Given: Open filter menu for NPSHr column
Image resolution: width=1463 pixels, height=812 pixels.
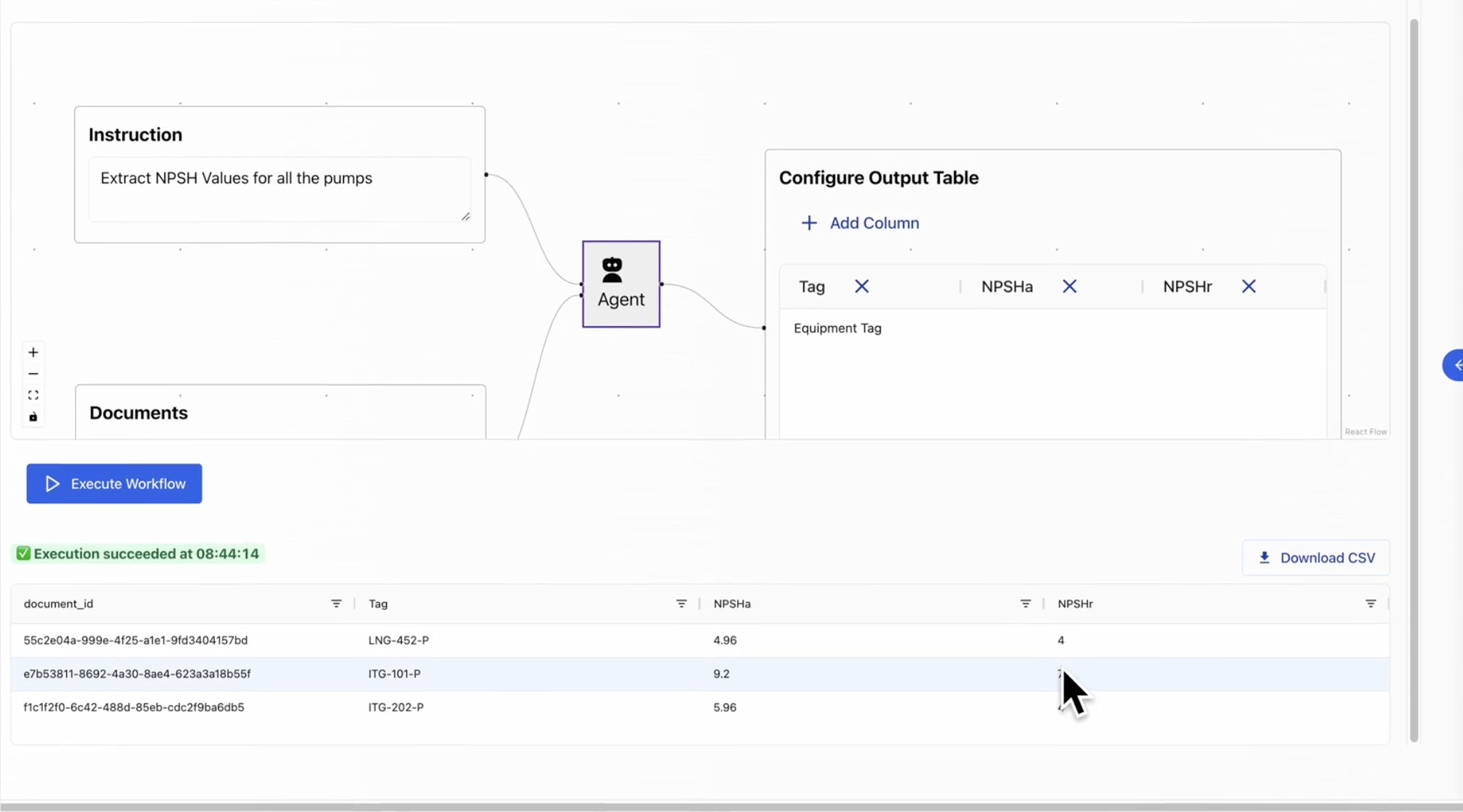Looking at the screenshot, I should tap(1370, 604).
